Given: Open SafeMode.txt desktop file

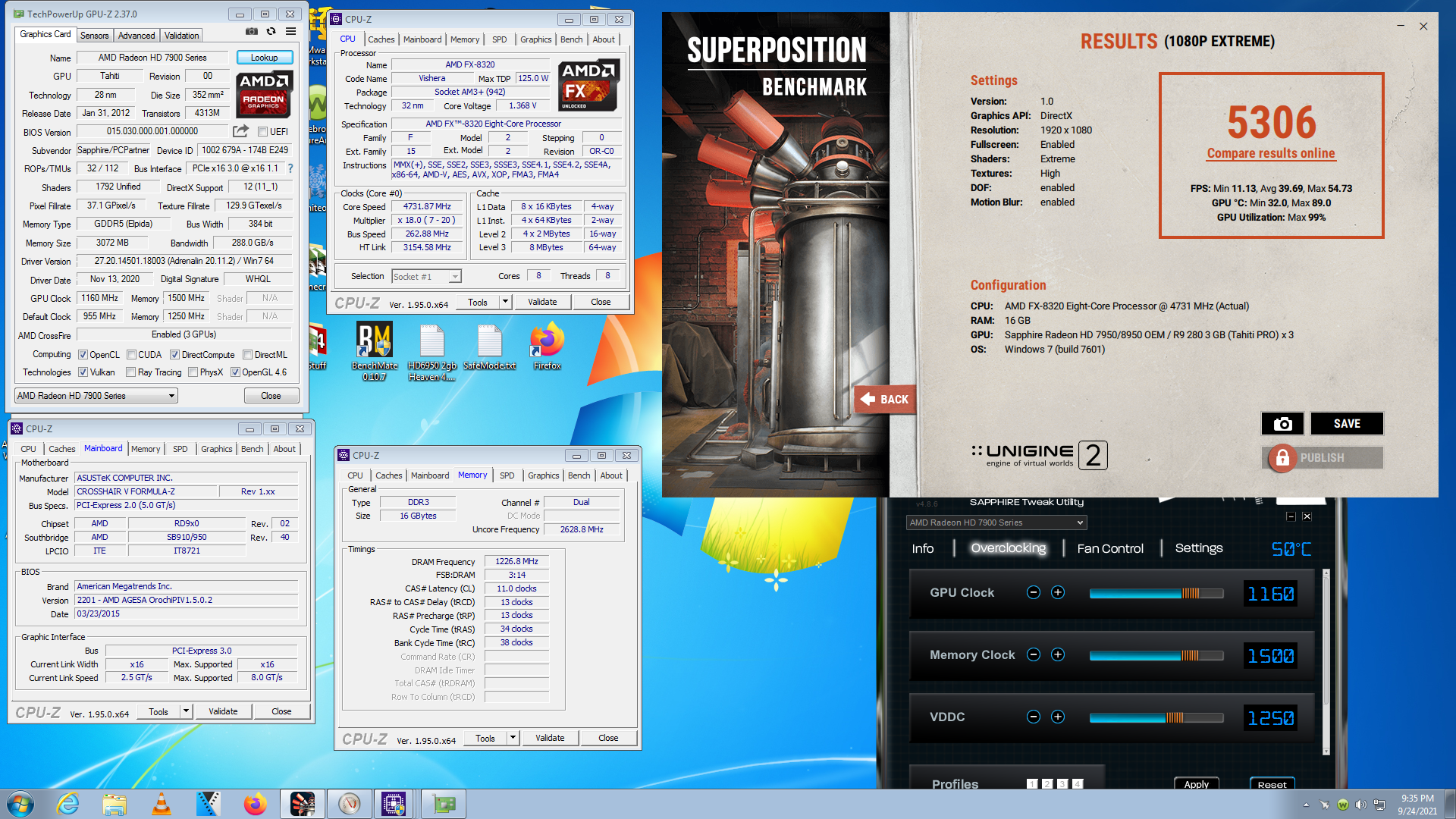Looking at the screenshot, I should (489, 348).
